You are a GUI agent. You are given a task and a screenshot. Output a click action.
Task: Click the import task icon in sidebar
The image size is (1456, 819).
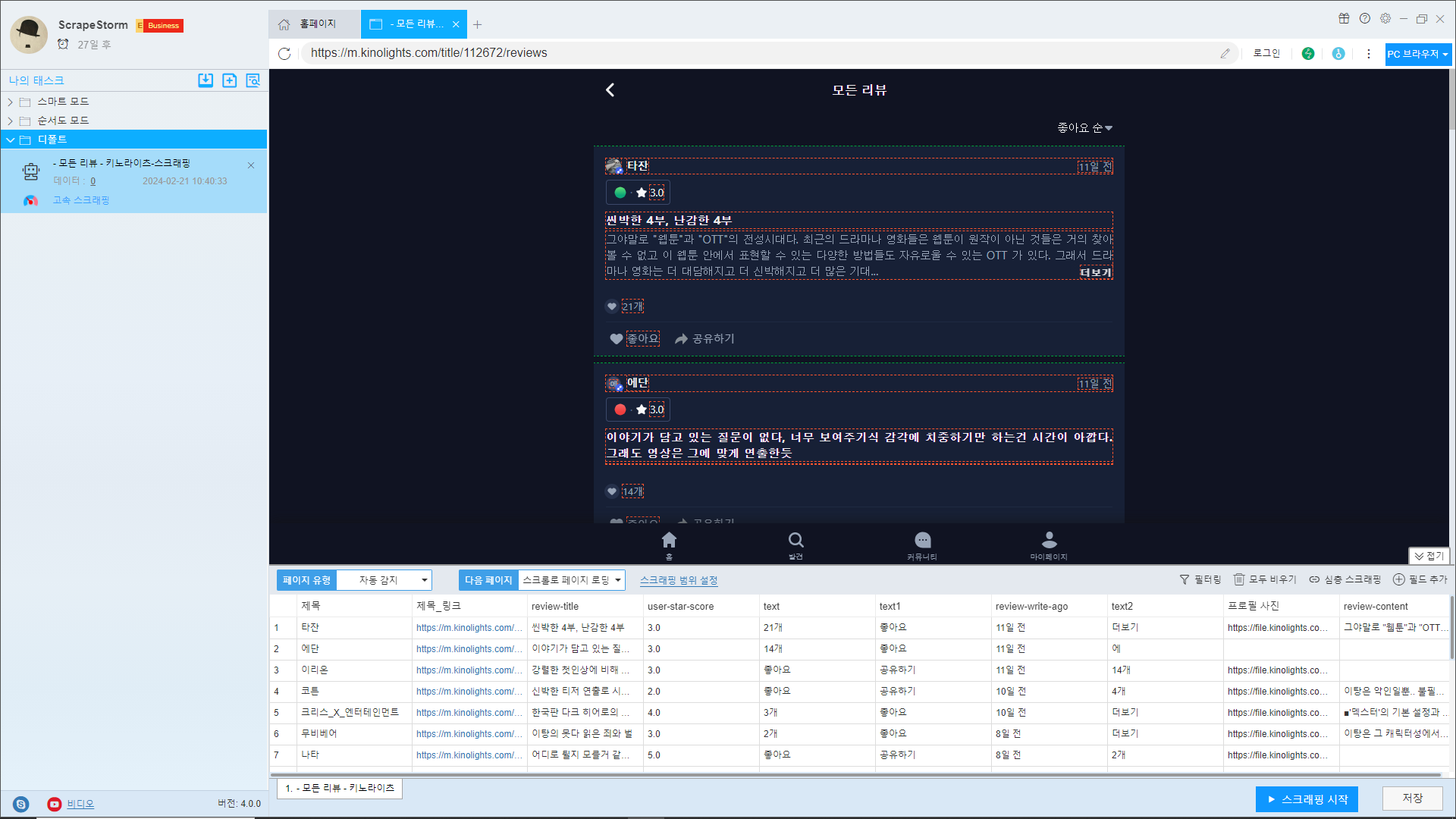tap(206, 80)
